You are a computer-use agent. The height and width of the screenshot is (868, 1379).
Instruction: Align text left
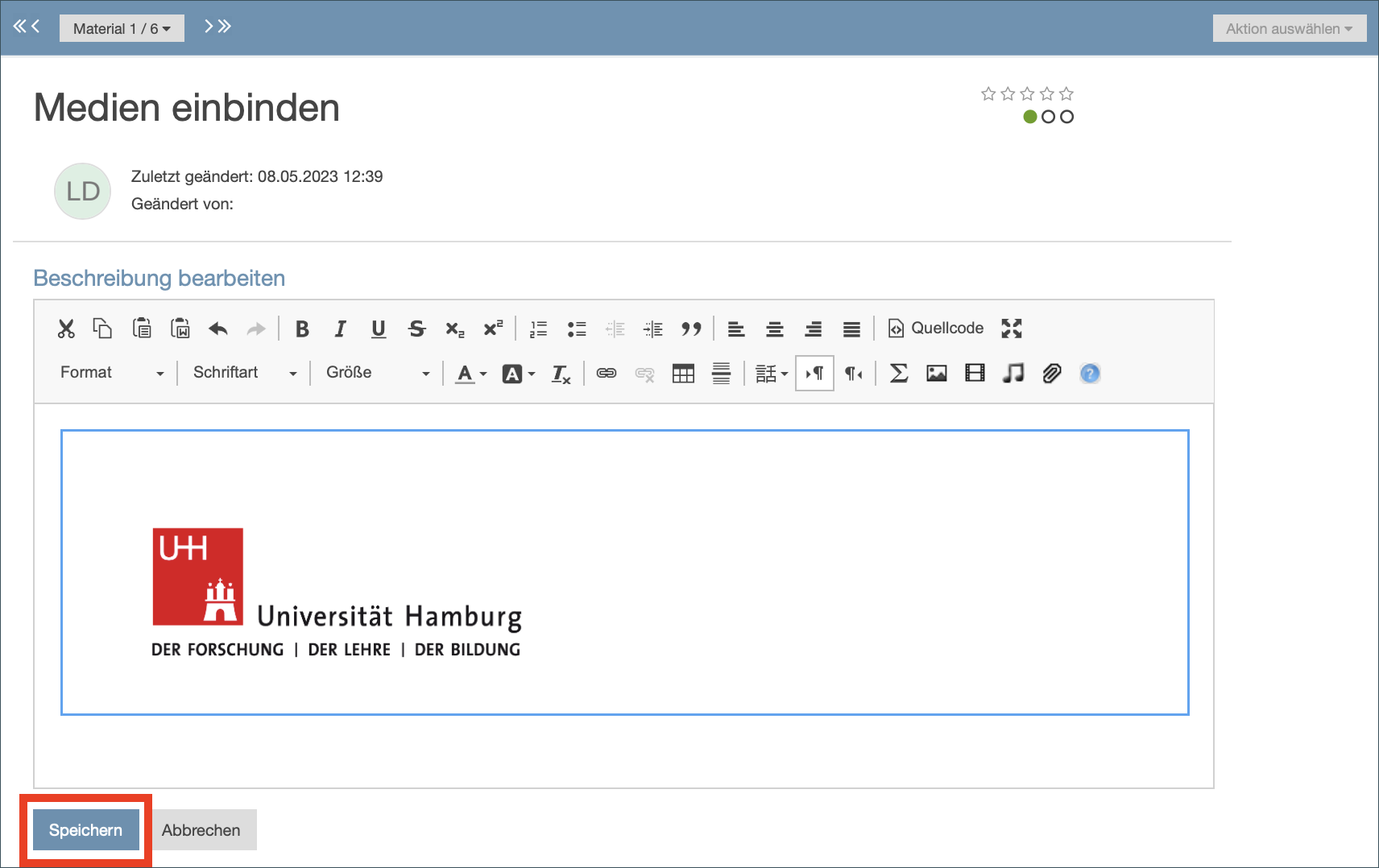tap(736, 329)
